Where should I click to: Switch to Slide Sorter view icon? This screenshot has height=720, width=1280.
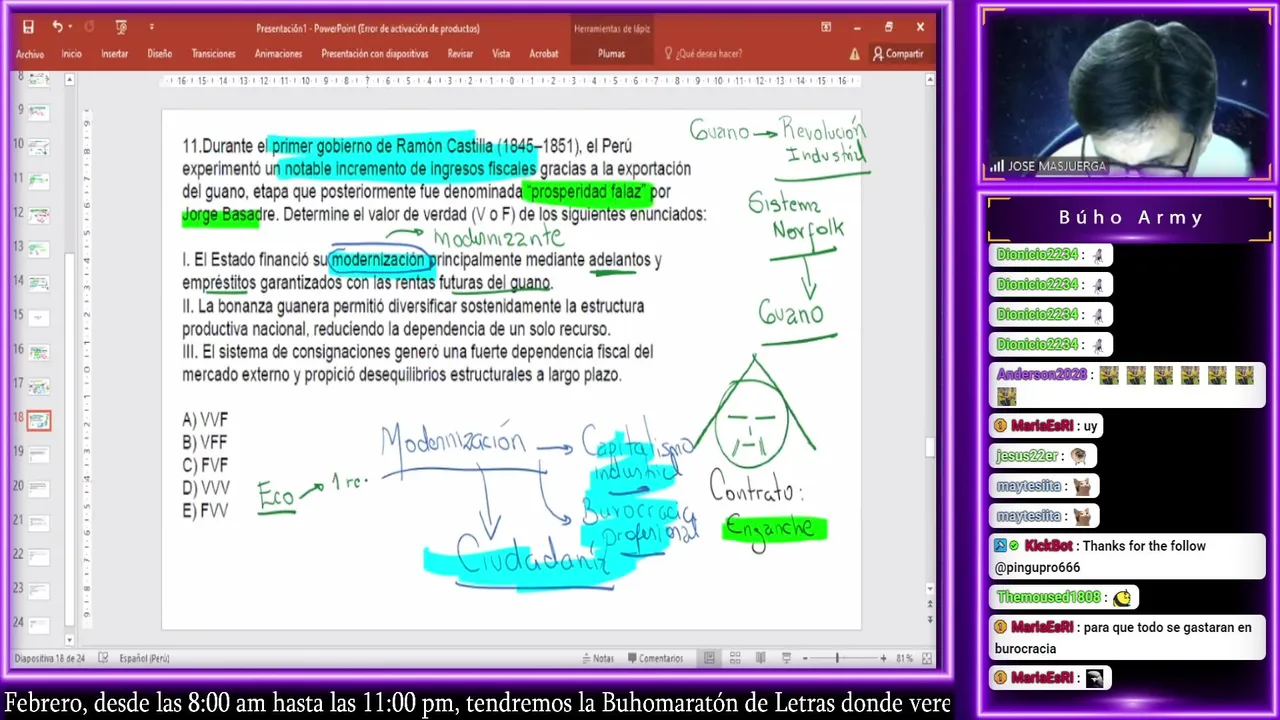coord(735,658)
